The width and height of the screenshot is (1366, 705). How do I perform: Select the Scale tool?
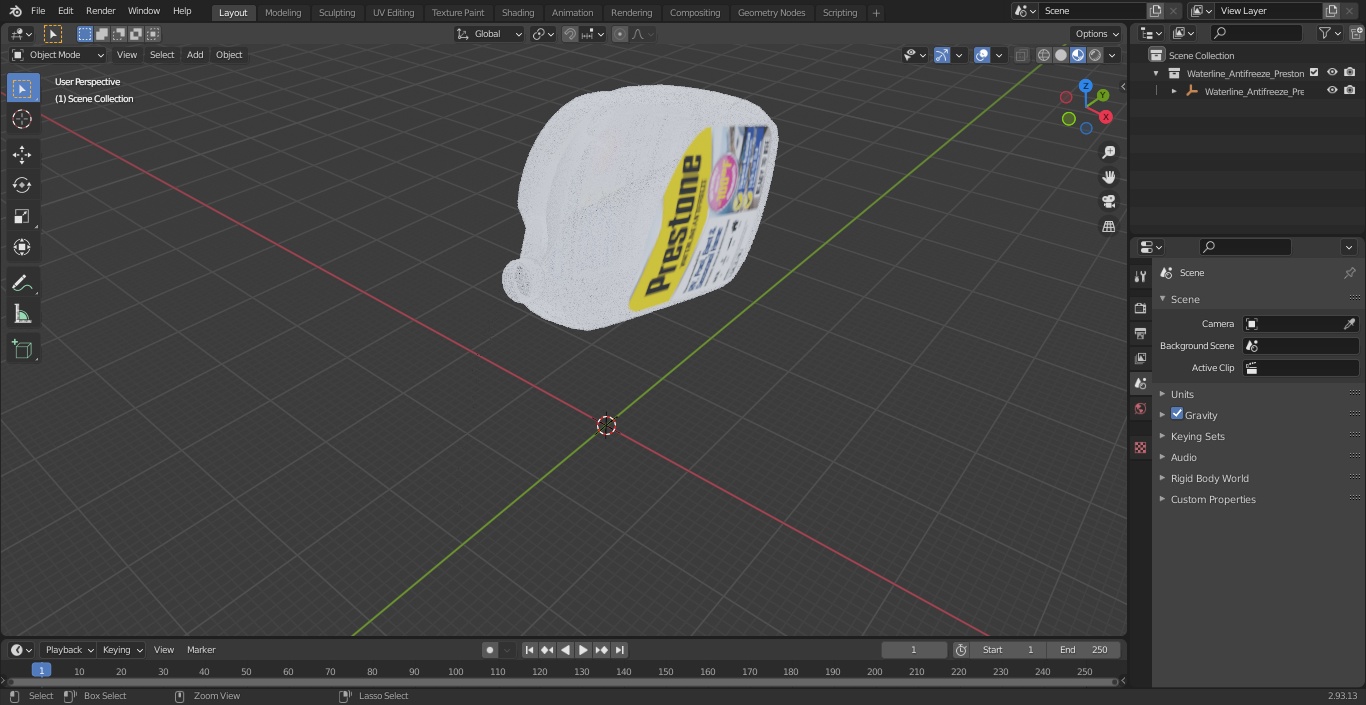point(22,216)
